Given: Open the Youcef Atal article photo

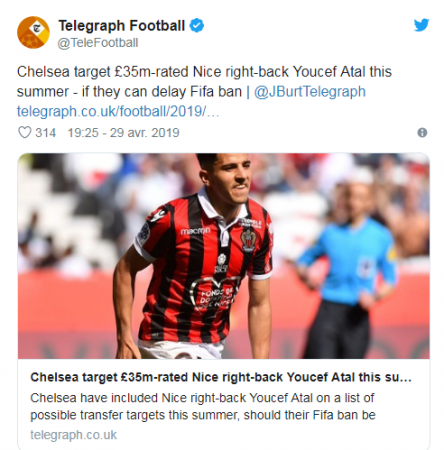Looking at the screenshot, I should click(224, 256).
